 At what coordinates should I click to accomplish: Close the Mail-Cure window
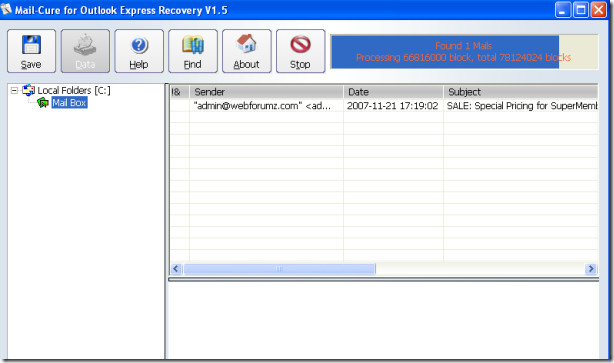pos(599,10)
